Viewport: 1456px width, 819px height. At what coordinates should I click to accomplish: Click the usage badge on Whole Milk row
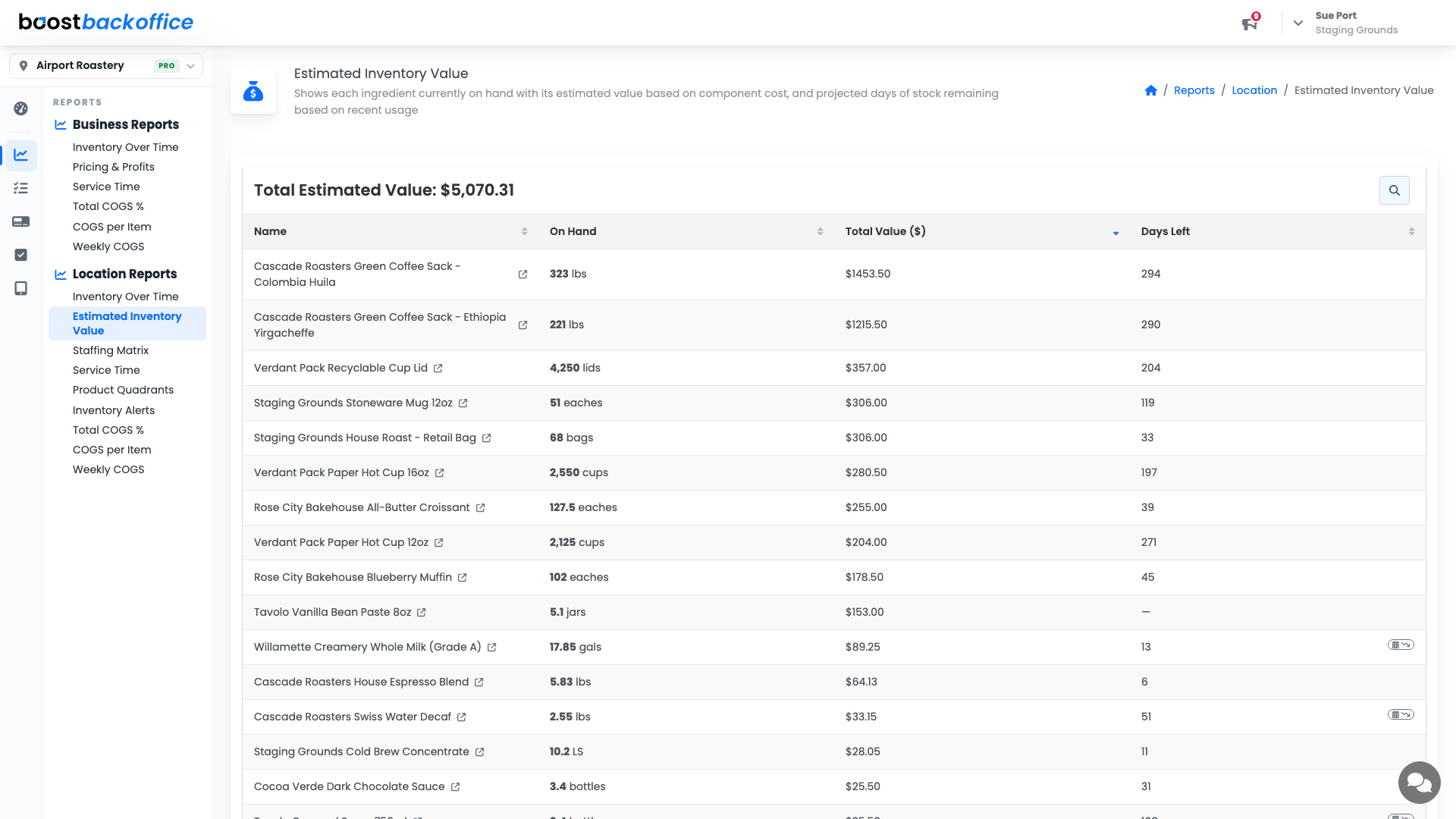click(x=1401, y=645)
